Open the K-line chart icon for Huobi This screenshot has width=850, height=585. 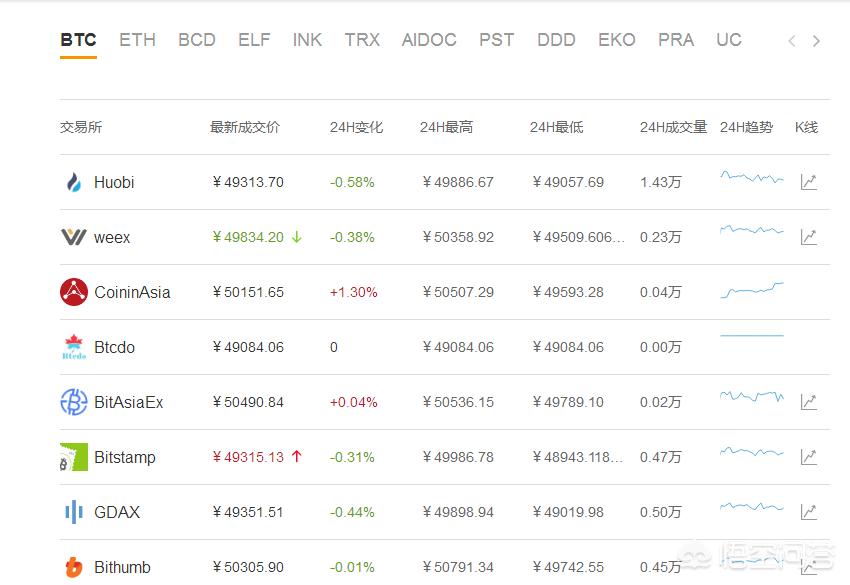click(x=808, y=182)
